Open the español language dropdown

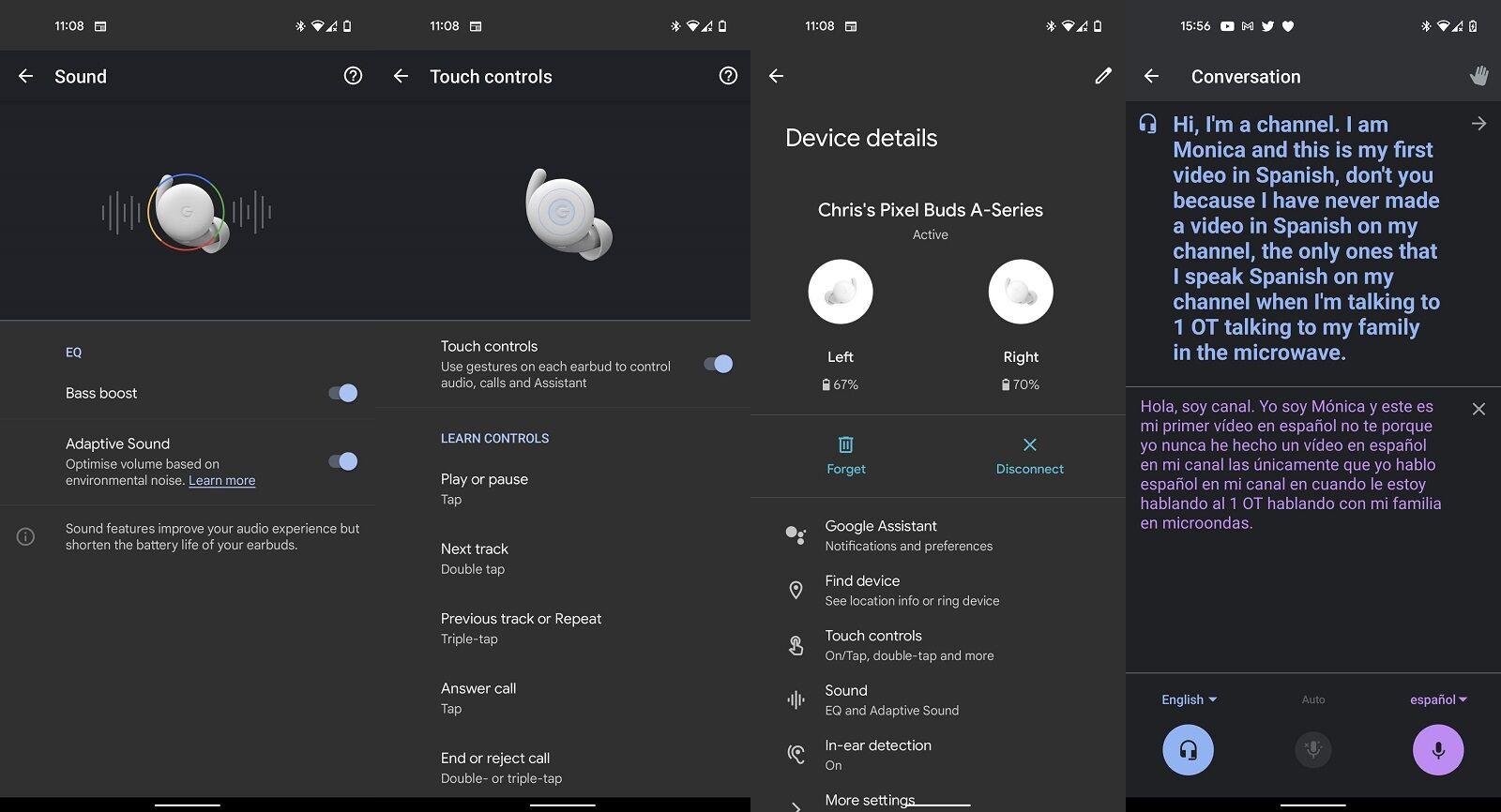pos(1438,699)
